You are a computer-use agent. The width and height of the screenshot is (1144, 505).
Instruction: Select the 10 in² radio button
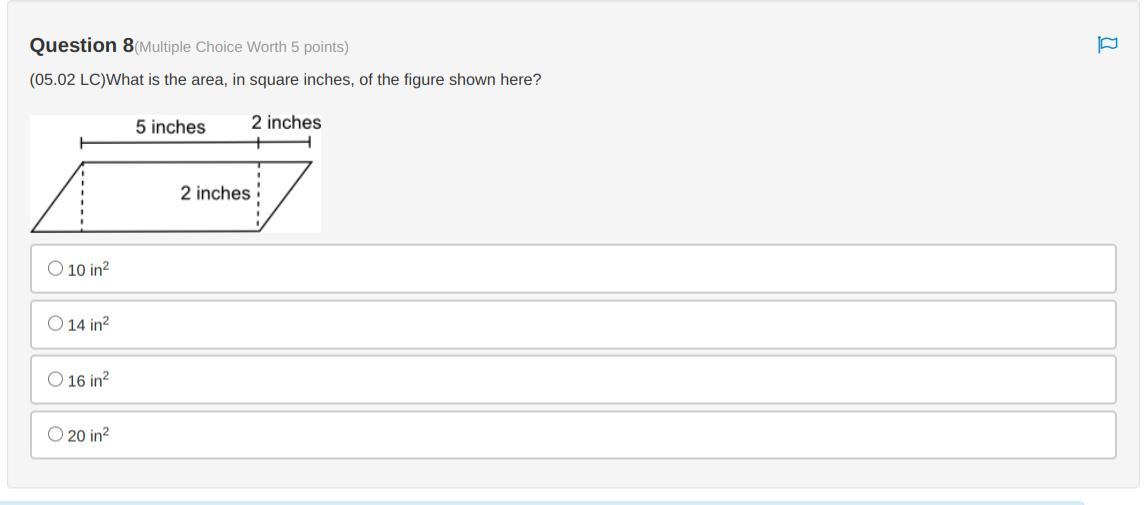(55, 268)
